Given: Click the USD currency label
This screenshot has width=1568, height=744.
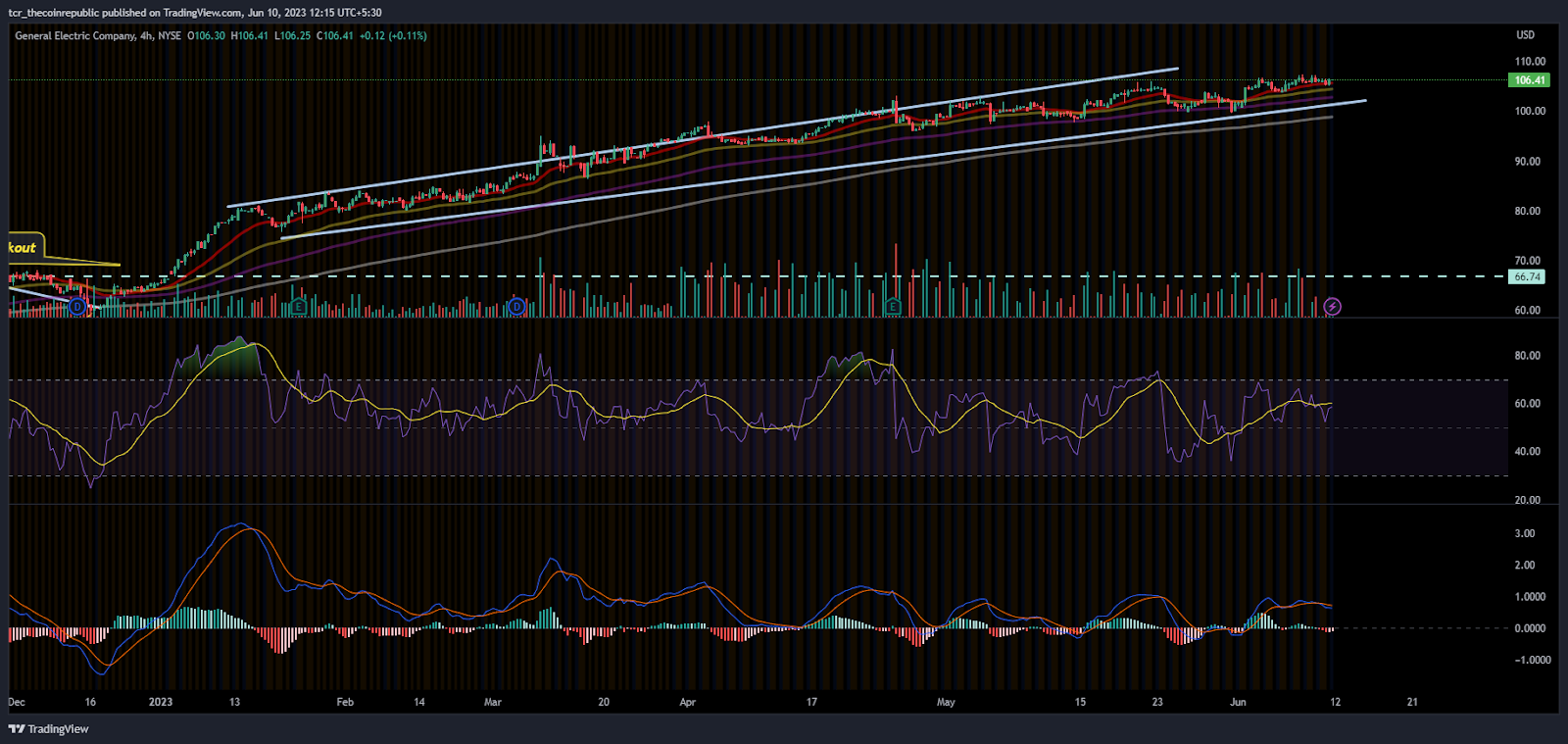Looking at the screenshot, I should [1525, 35].
